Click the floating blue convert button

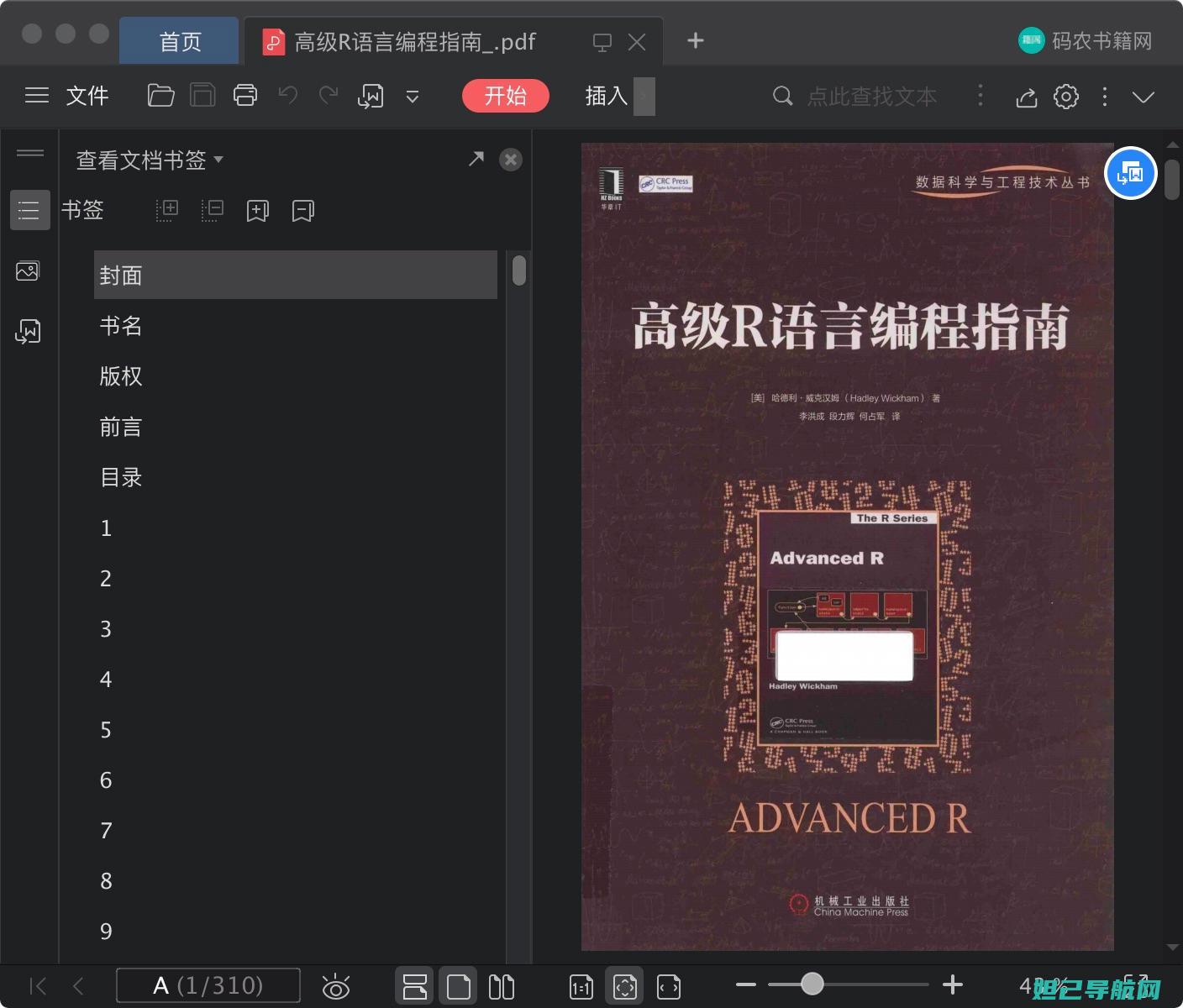(1130, 173)
